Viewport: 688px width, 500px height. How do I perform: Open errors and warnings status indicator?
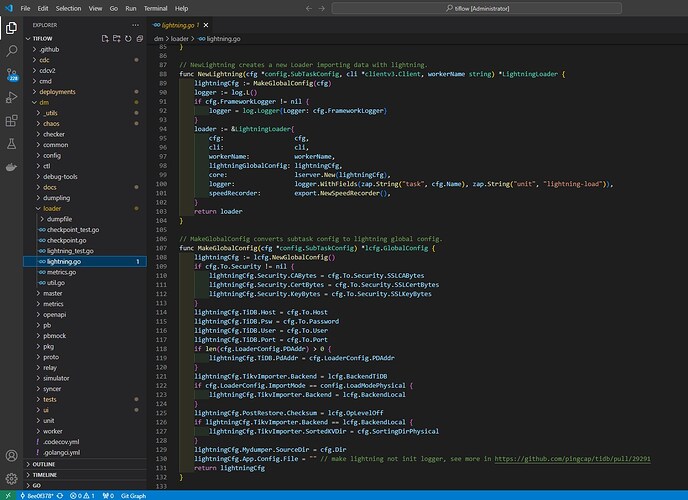click(82, 496)
